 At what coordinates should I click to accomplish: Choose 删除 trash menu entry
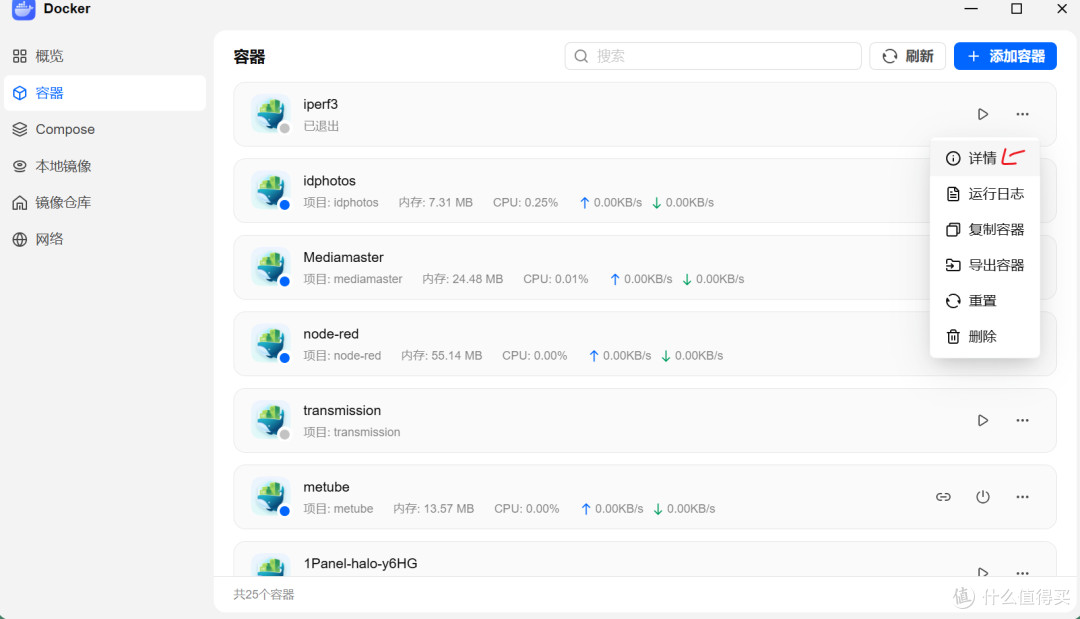(x=984, y=337)
